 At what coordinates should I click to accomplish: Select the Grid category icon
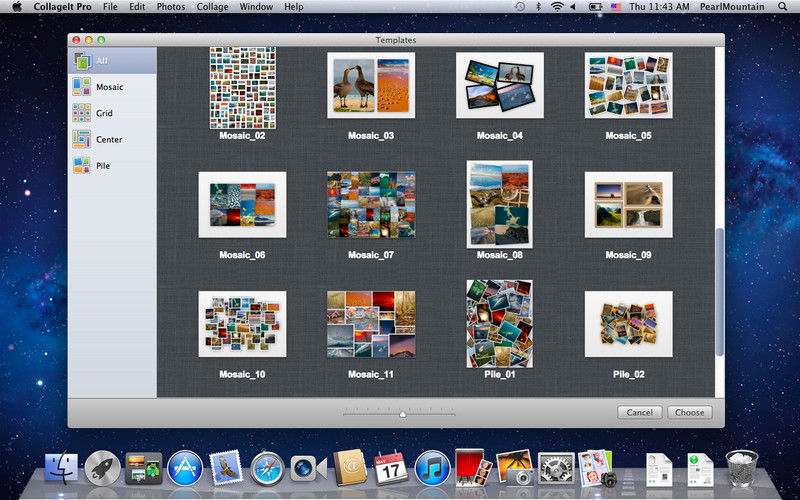click(x=82, y=113)
